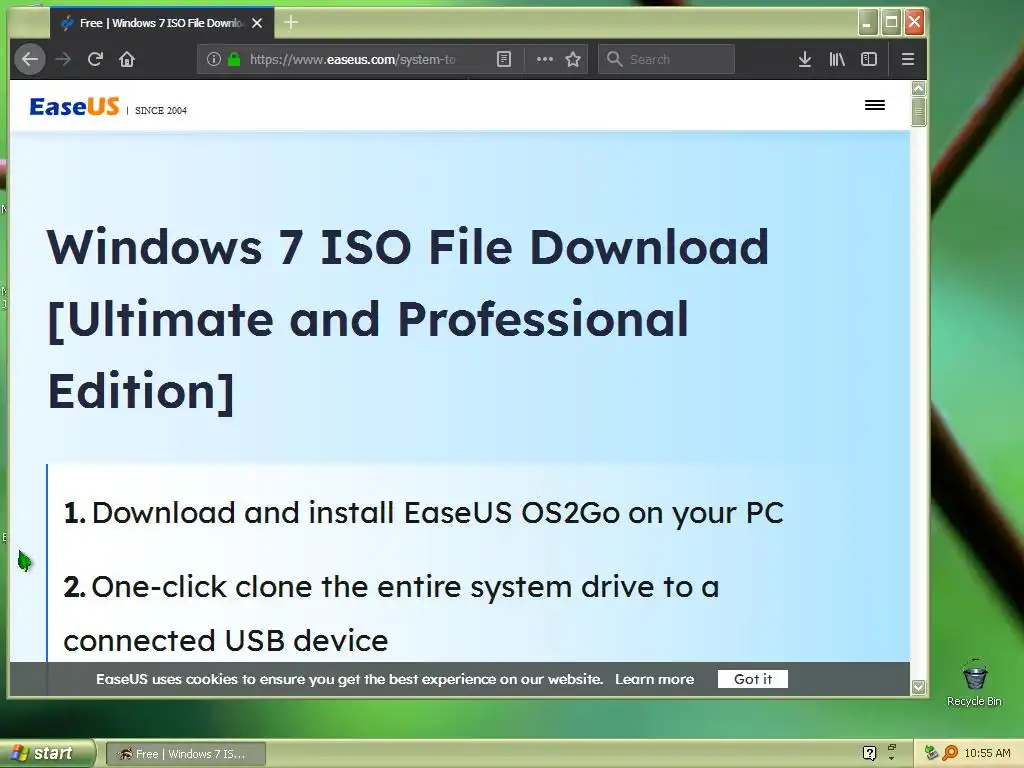Click the network tray icon beside clock

[x=932, y=753]
